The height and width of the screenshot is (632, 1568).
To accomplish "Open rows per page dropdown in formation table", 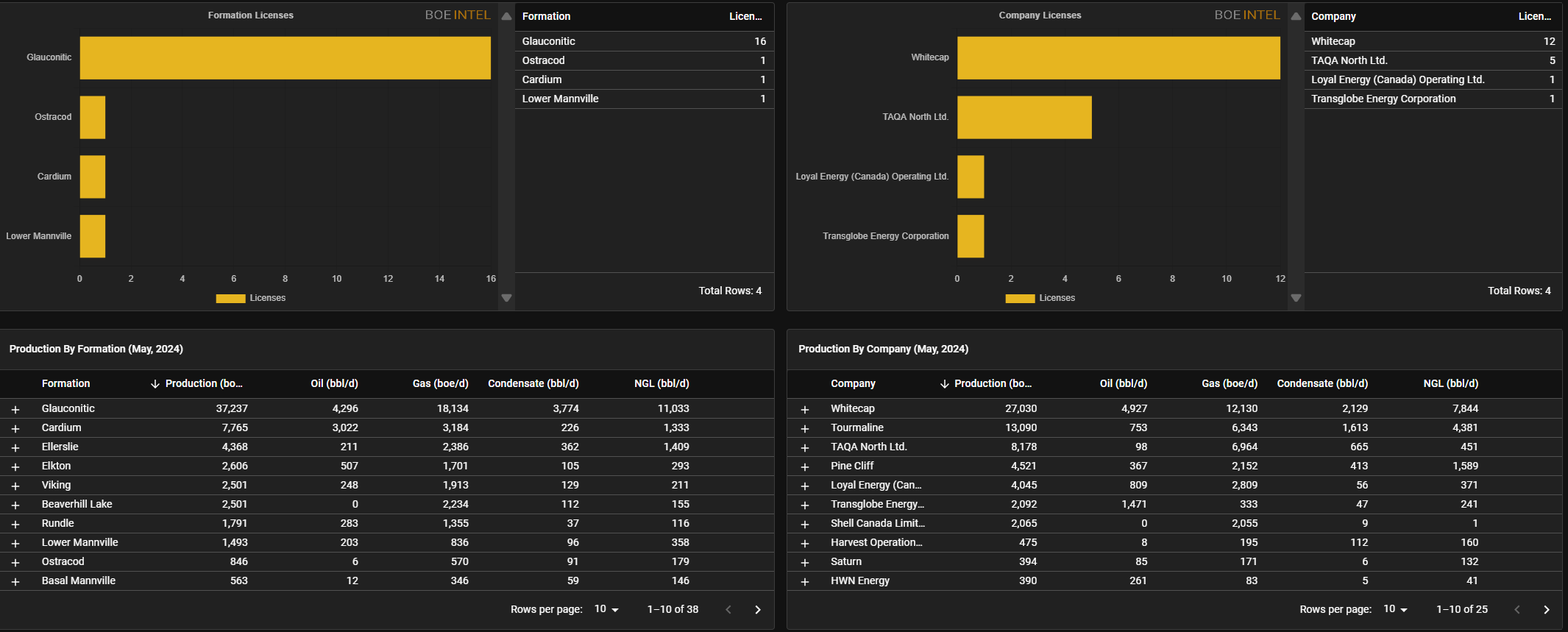I will [606, 609].
